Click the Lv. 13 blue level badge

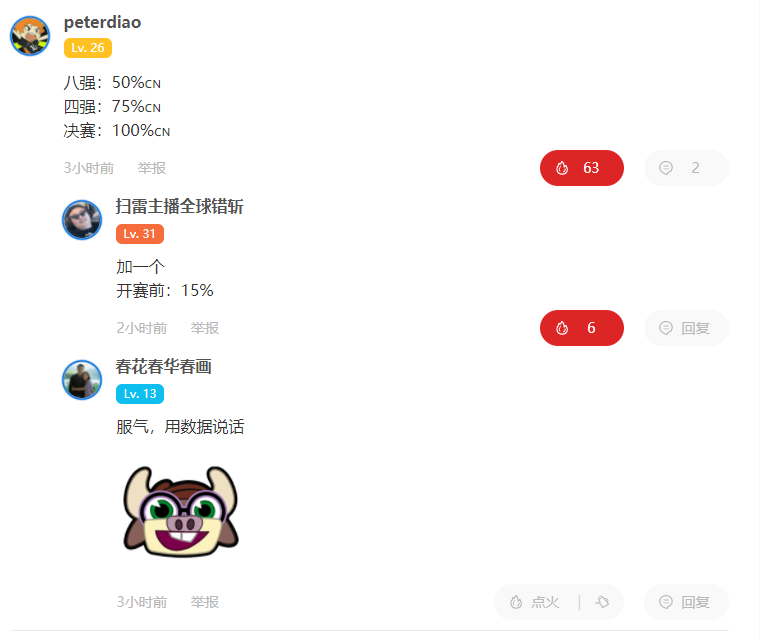tap(140, 394)
